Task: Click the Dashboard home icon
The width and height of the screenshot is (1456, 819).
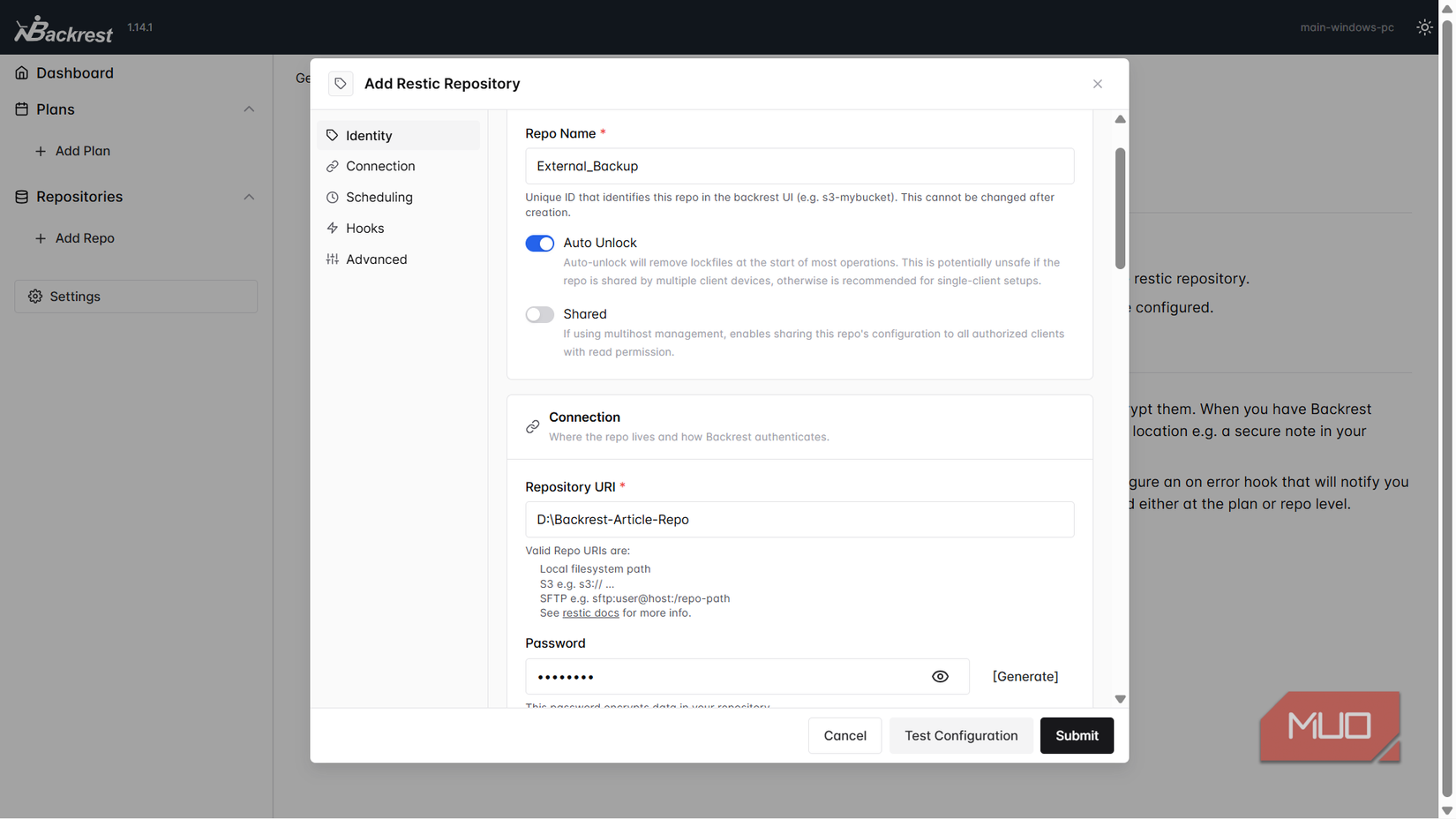Action: pos(22,73)
